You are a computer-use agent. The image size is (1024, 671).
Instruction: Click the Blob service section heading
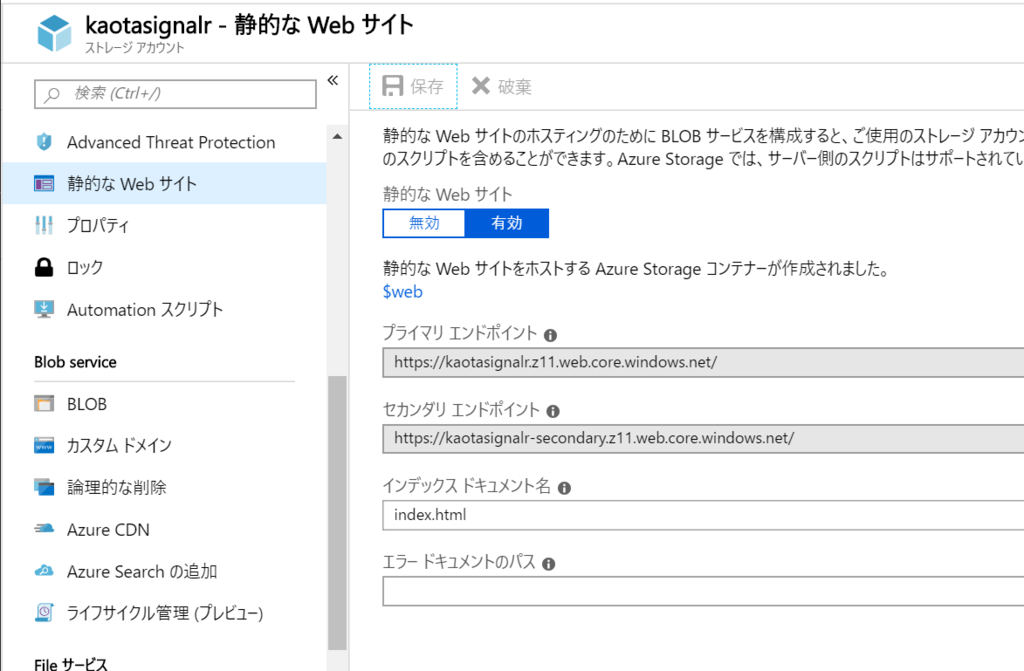pos(75,362)
